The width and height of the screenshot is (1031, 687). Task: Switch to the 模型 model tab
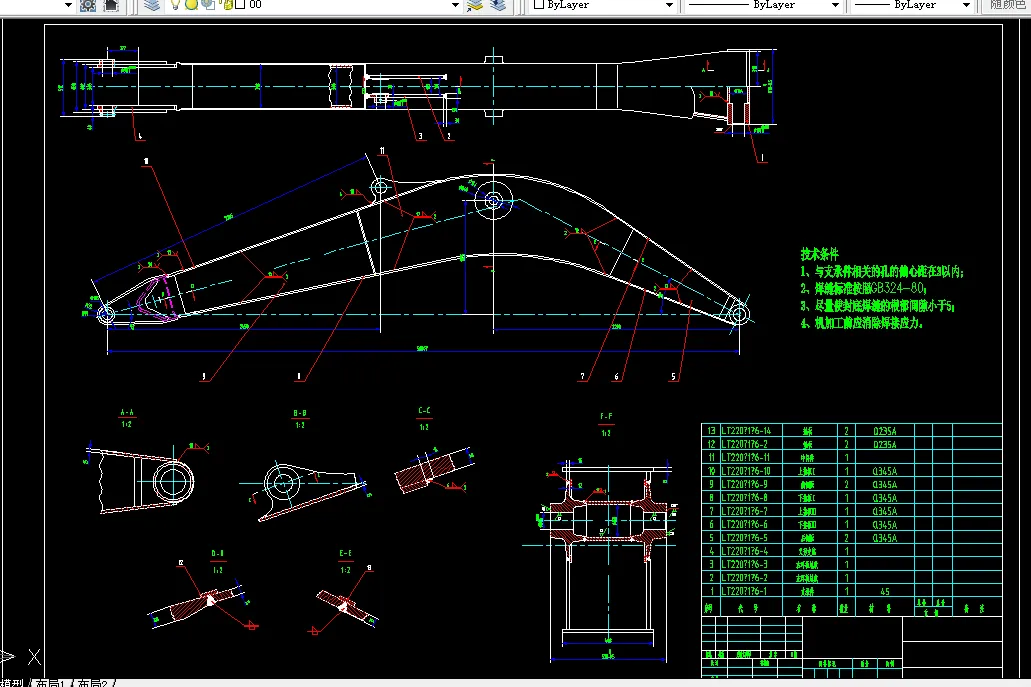(12, 683)
